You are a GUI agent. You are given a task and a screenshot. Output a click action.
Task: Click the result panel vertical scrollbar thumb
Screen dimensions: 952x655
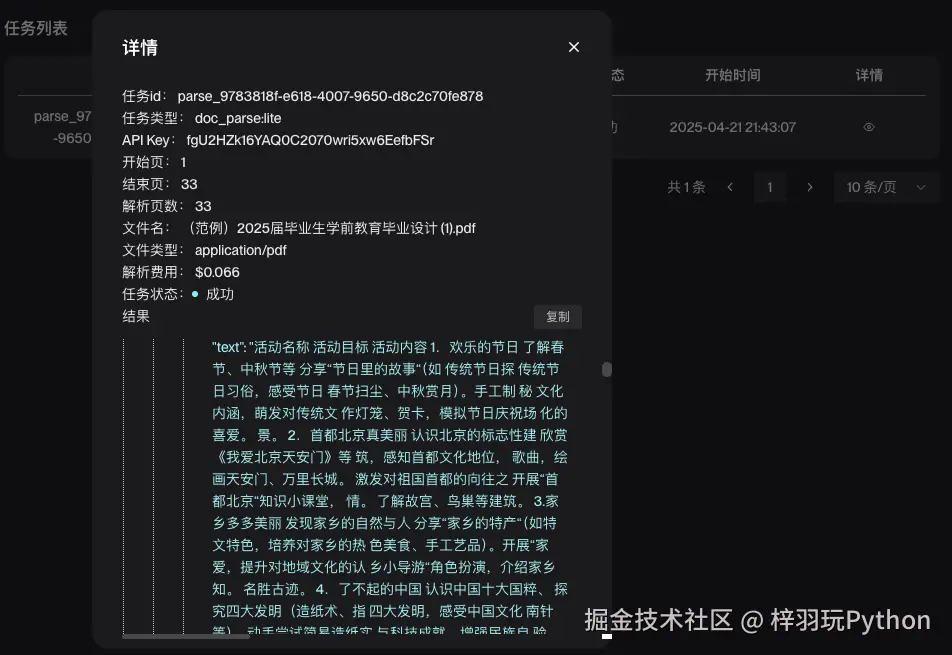[x=606, y=369]
